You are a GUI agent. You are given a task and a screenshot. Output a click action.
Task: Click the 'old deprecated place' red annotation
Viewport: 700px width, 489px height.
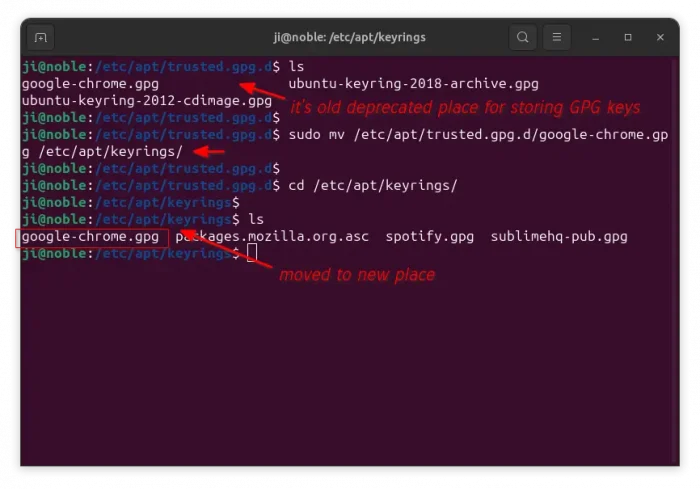point(464,107)
